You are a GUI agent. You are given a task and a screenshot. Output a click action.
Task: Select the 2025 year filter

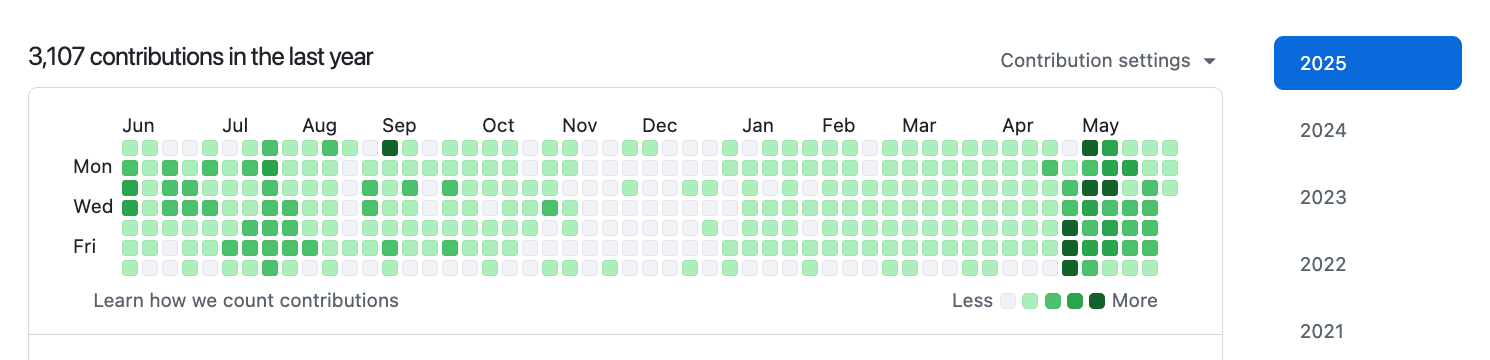(x=1368, y=63)
